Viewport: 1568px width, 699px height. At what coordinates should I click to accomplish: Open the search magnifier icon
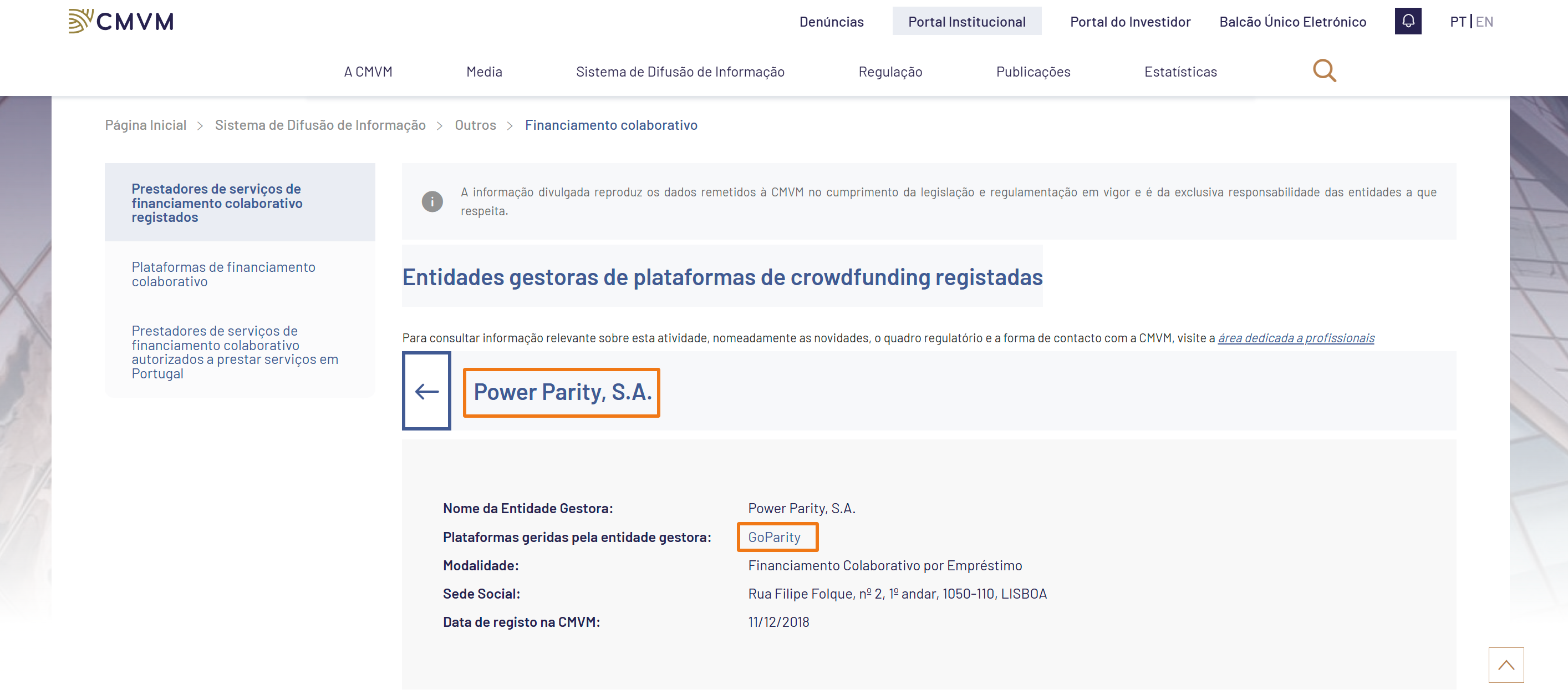(1324, 71)
